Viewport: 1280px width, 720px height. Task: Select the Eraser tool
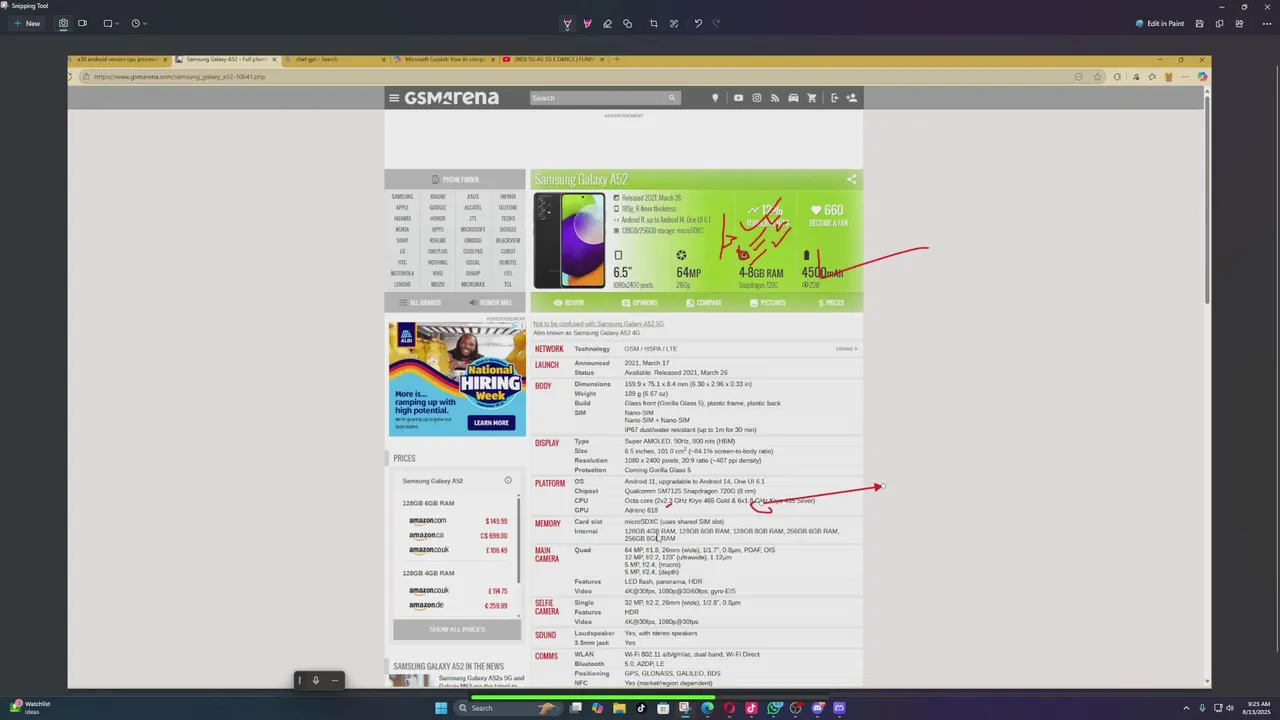(607, 23)
